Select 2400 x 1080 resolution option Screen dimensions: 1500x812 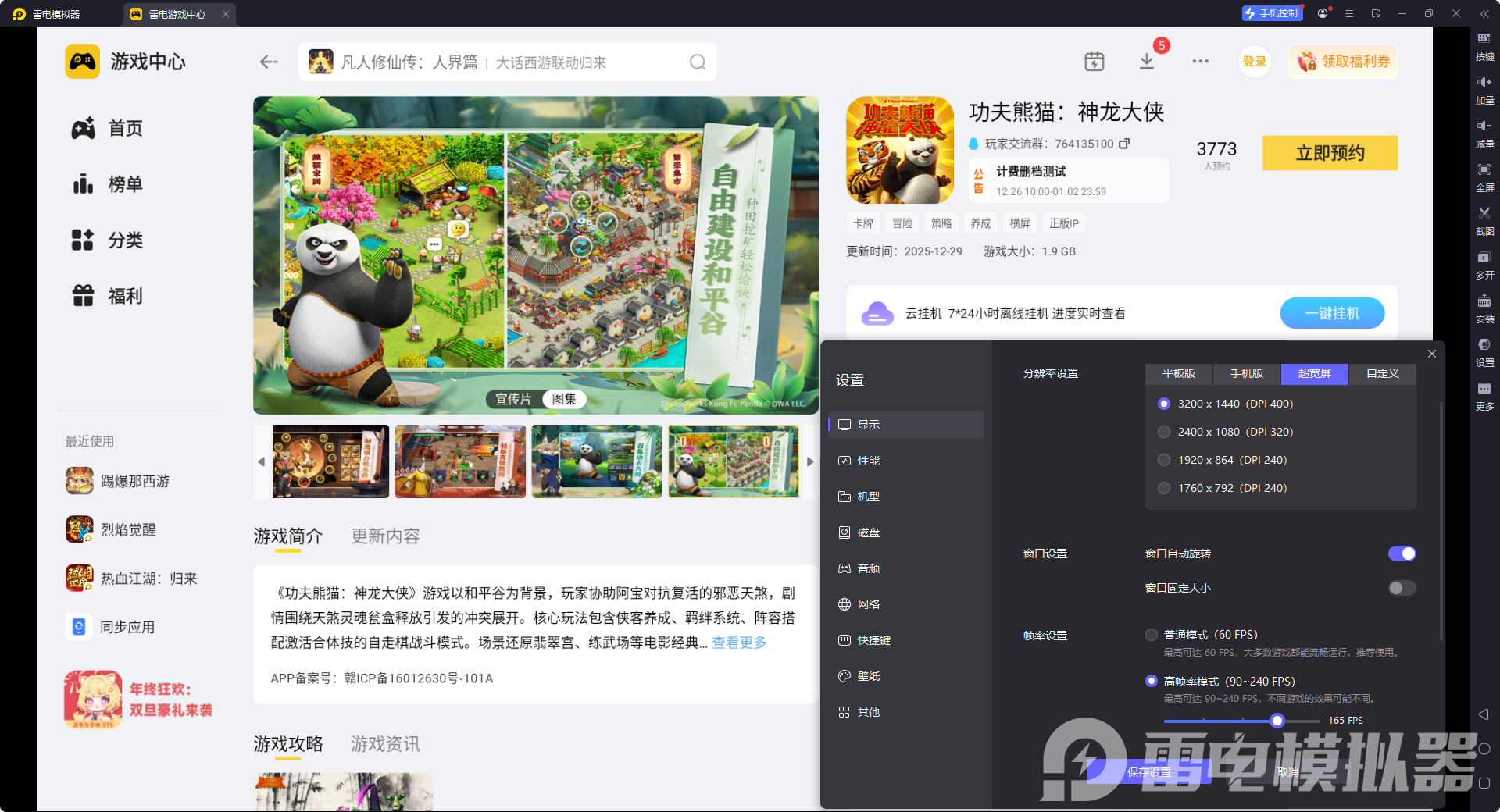tap(1164, 432)
